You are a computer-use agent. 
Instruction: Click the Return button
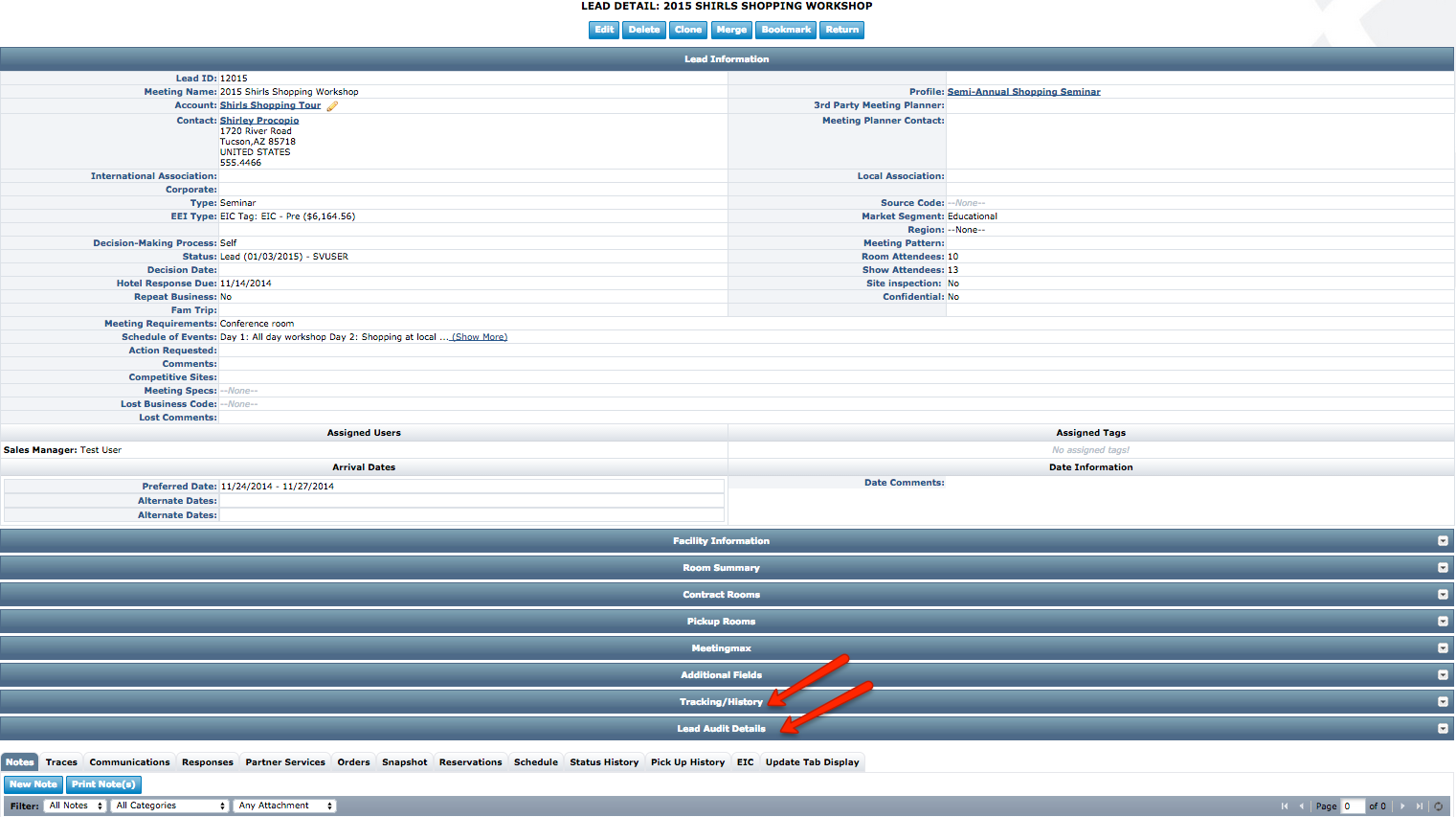click(x=842, y=30)
